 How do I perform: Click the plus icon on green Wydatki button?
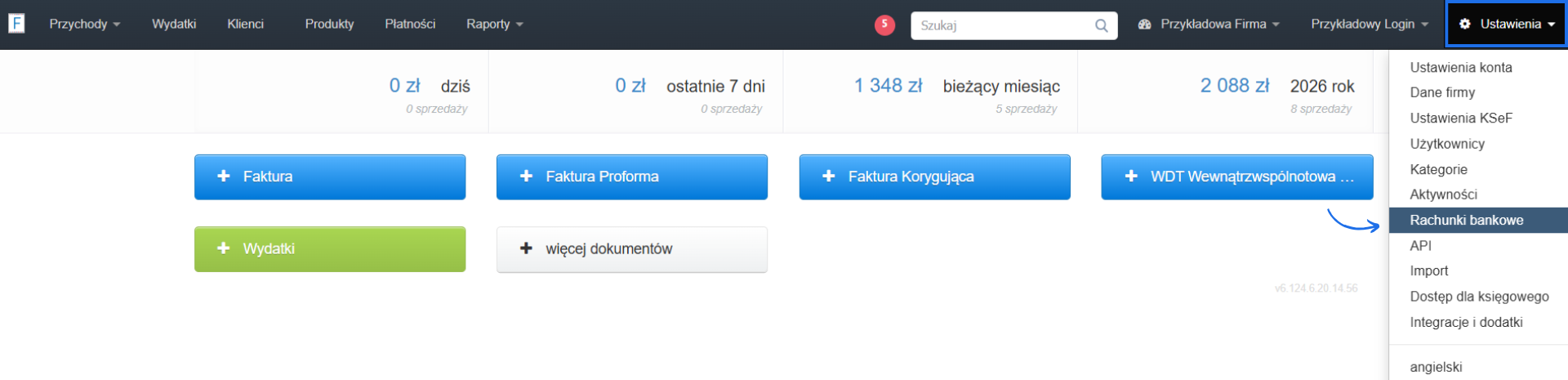click(223, 248)
